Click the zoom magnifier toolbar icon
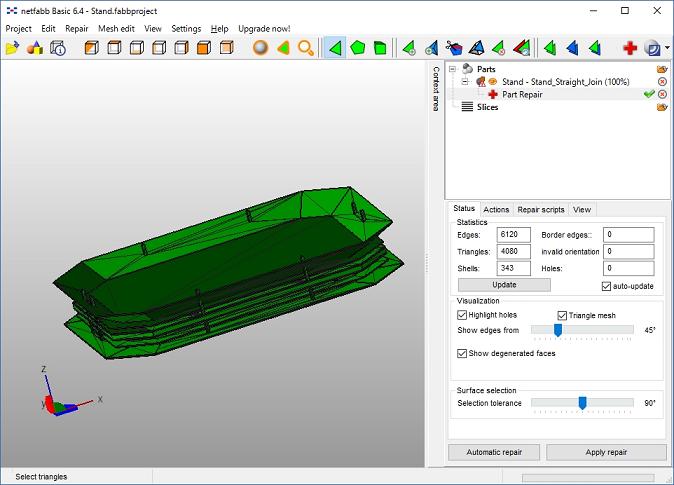 pos(306,48)
